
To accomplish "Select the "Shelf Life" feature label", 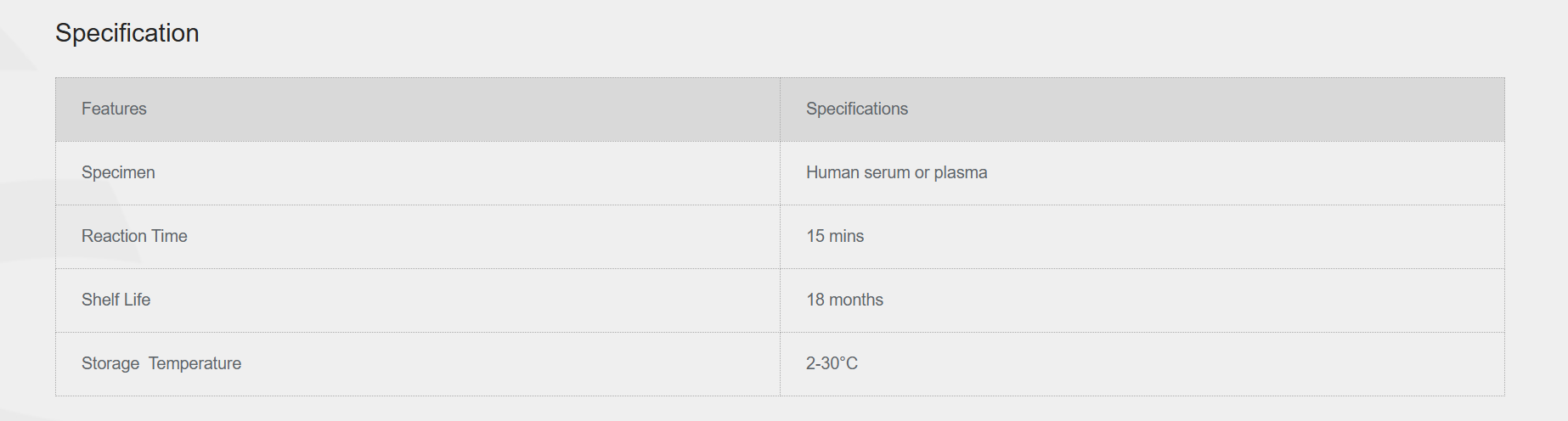I will pyautogui.click(x=116, y=300).
